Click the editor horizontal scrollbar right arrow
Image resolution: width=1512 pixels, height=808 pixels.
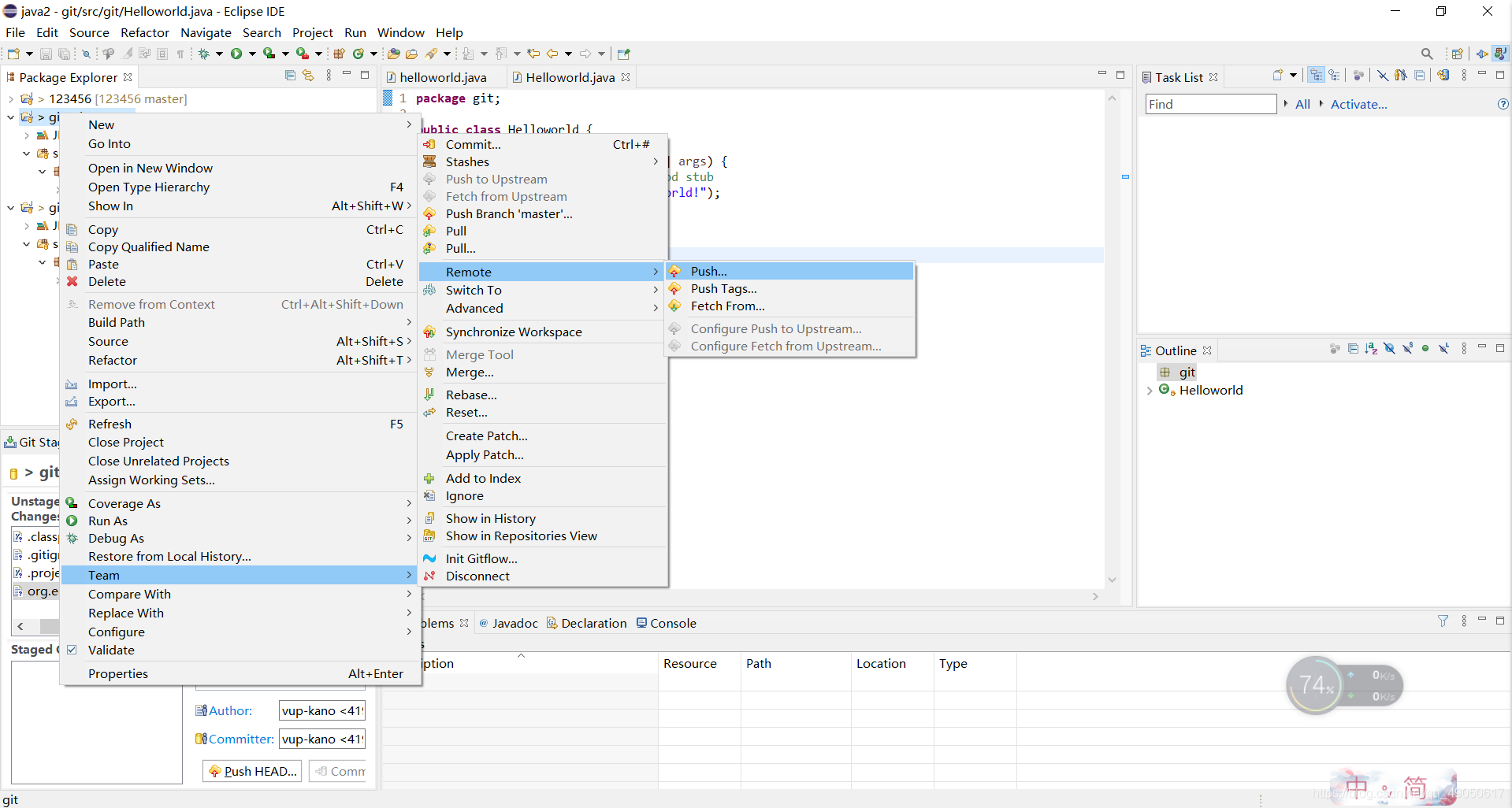tap(1095, 596)
